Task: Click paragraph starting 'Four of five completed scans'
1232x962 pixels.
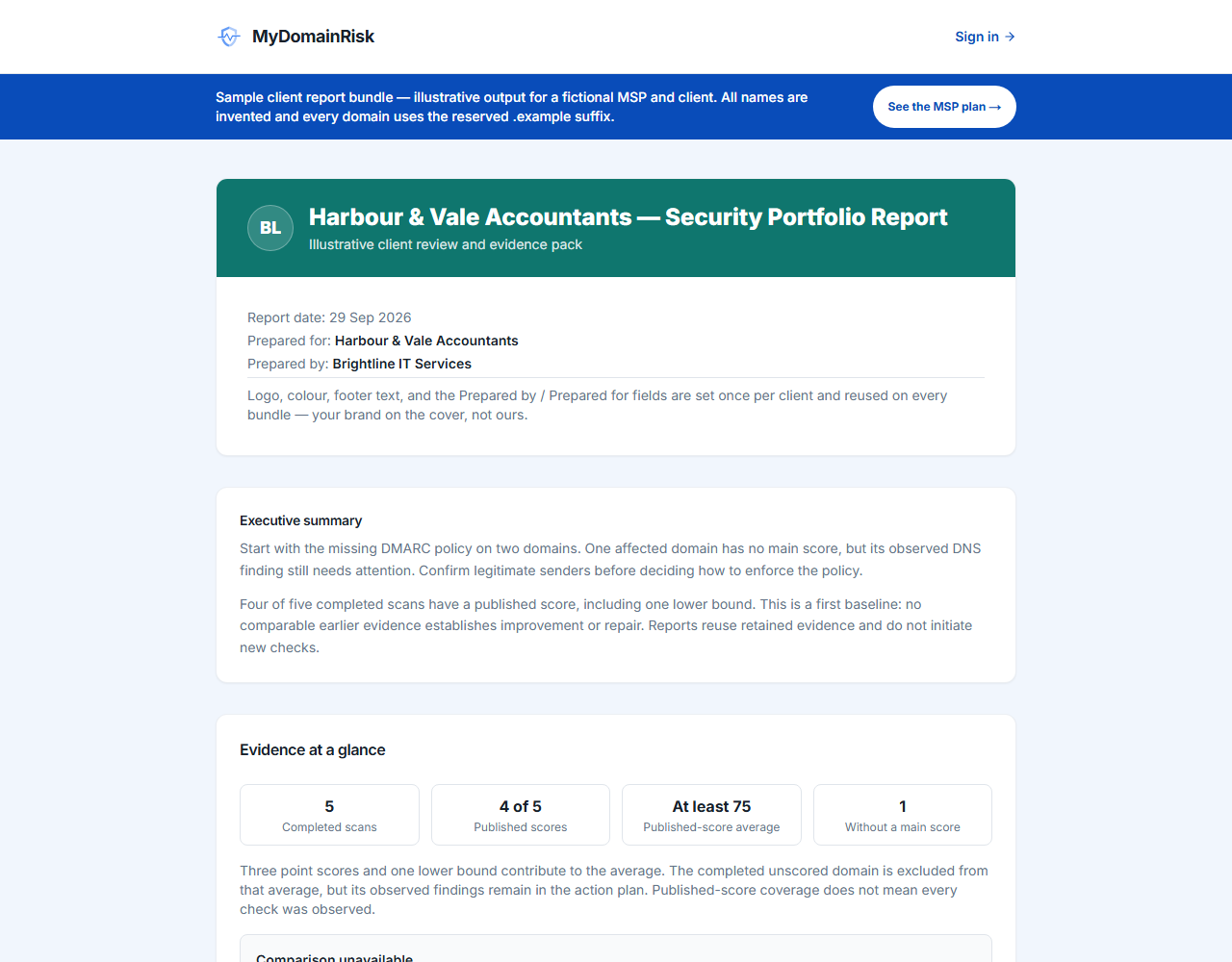Action: pos(605,625)
